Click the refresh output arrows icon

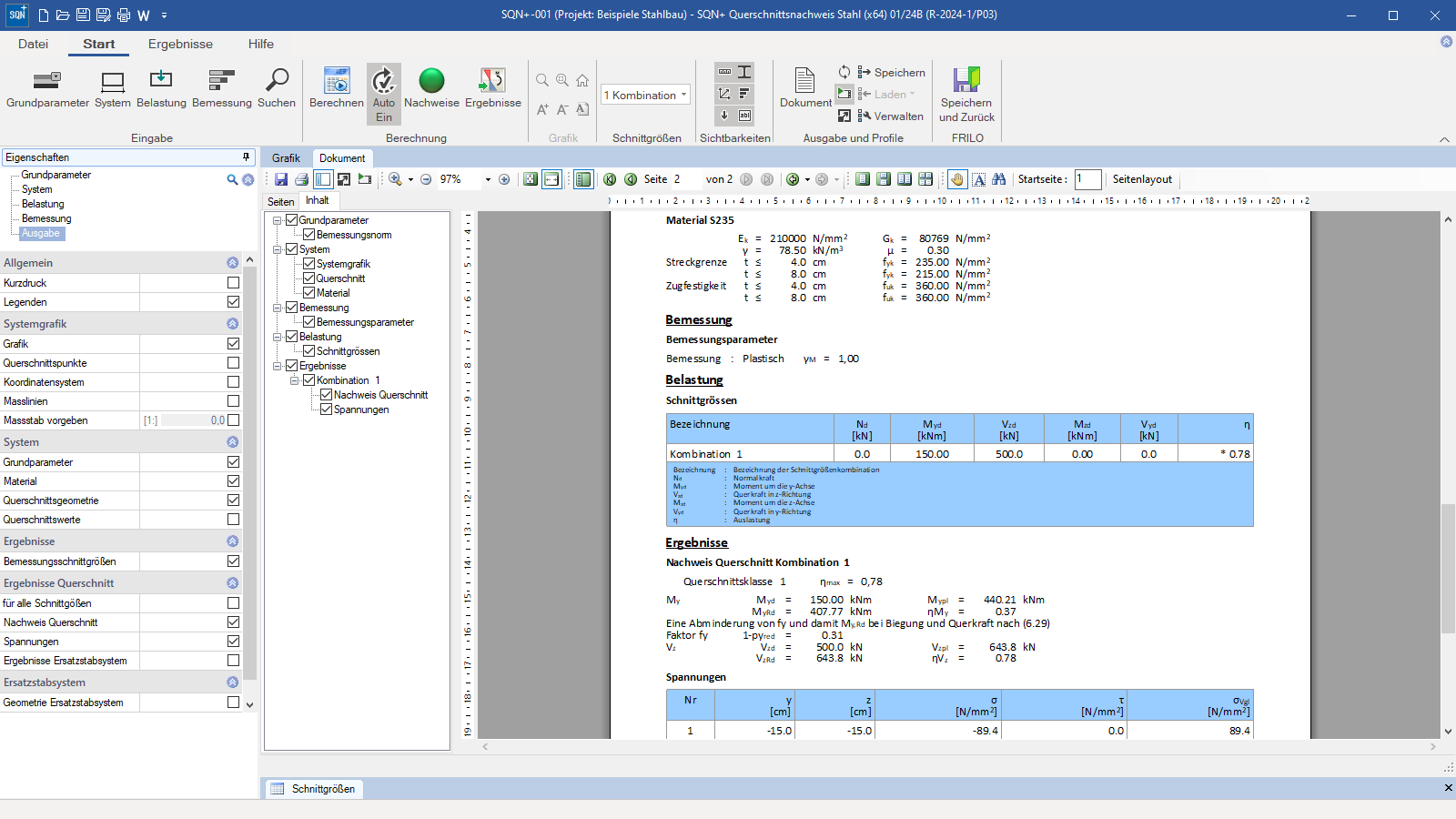pyautogui.click(x=844, y=72)
